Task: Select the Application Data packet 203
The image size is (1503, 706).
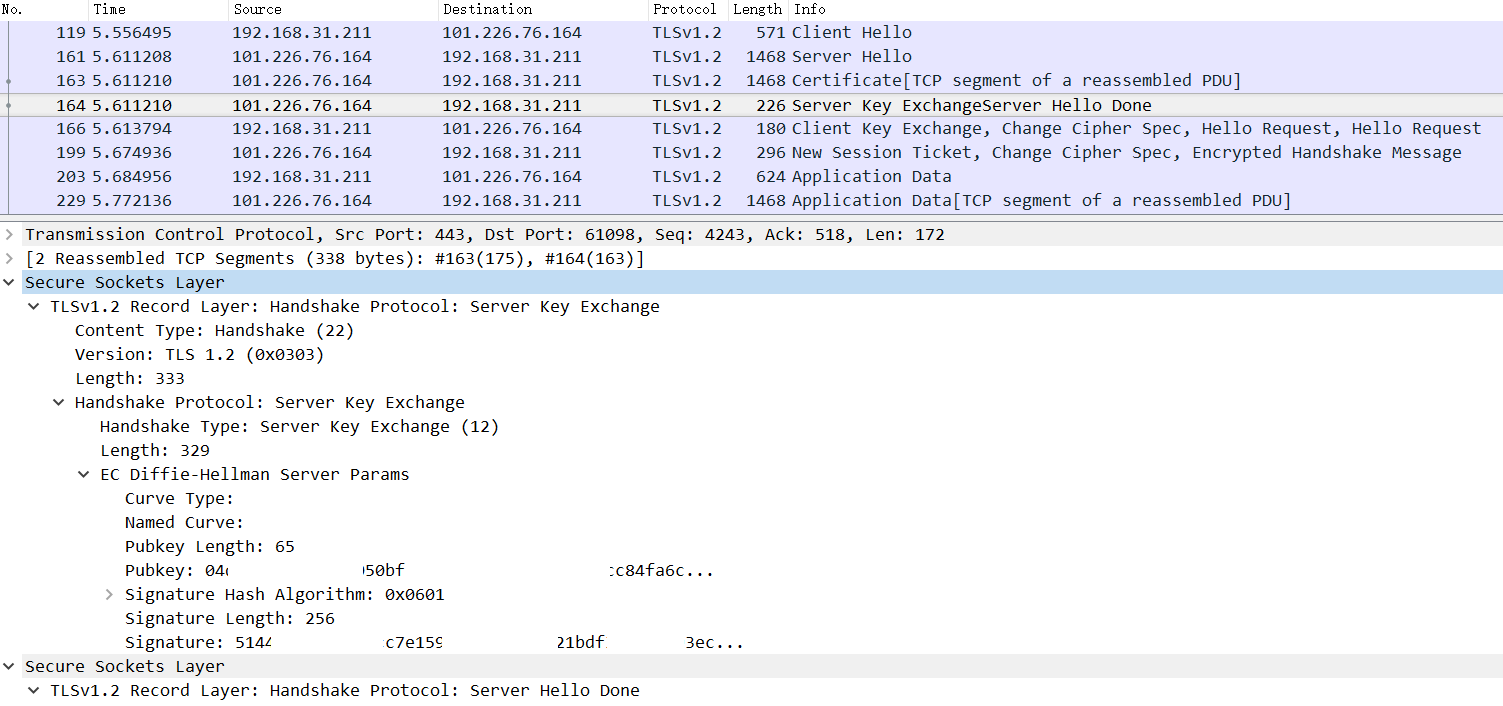Action: (400, 176)
